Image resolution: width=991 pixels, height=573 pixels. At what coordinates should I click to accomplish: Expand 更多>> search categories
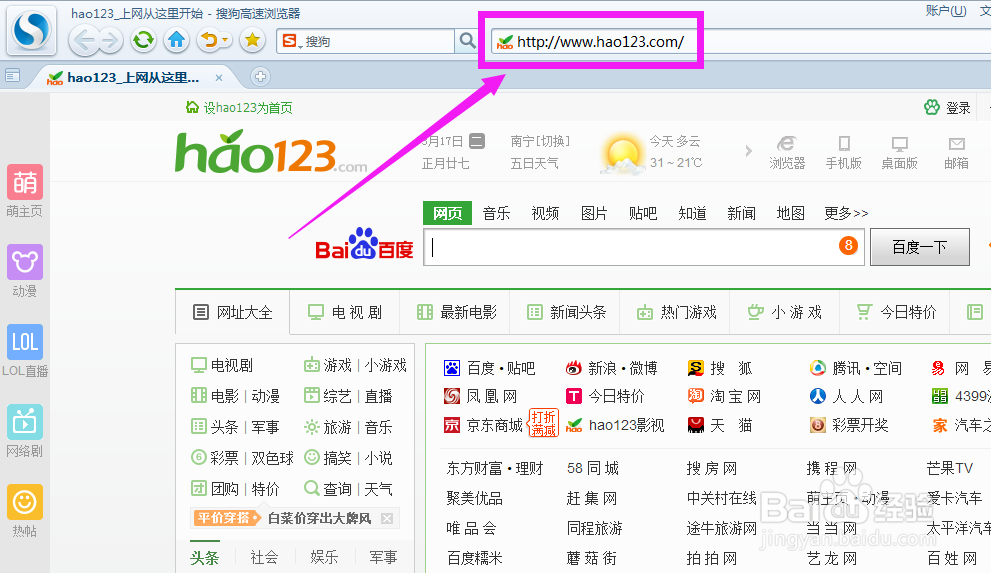846,214
